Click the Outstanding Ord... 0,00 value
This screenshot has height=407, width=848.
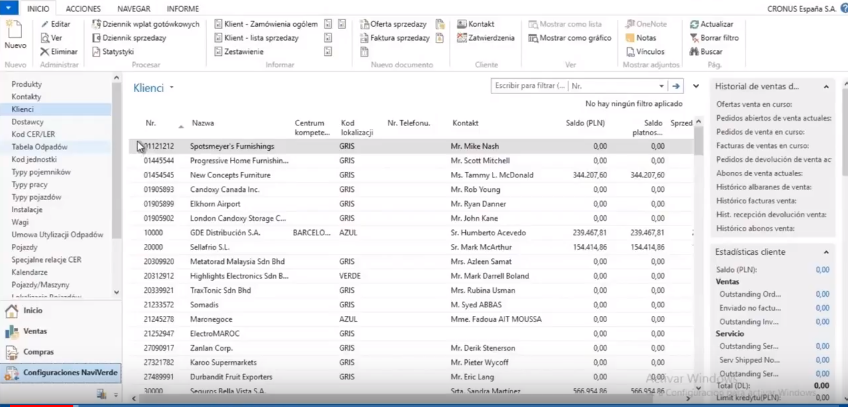pyautogui.click(x=822, y=294)
